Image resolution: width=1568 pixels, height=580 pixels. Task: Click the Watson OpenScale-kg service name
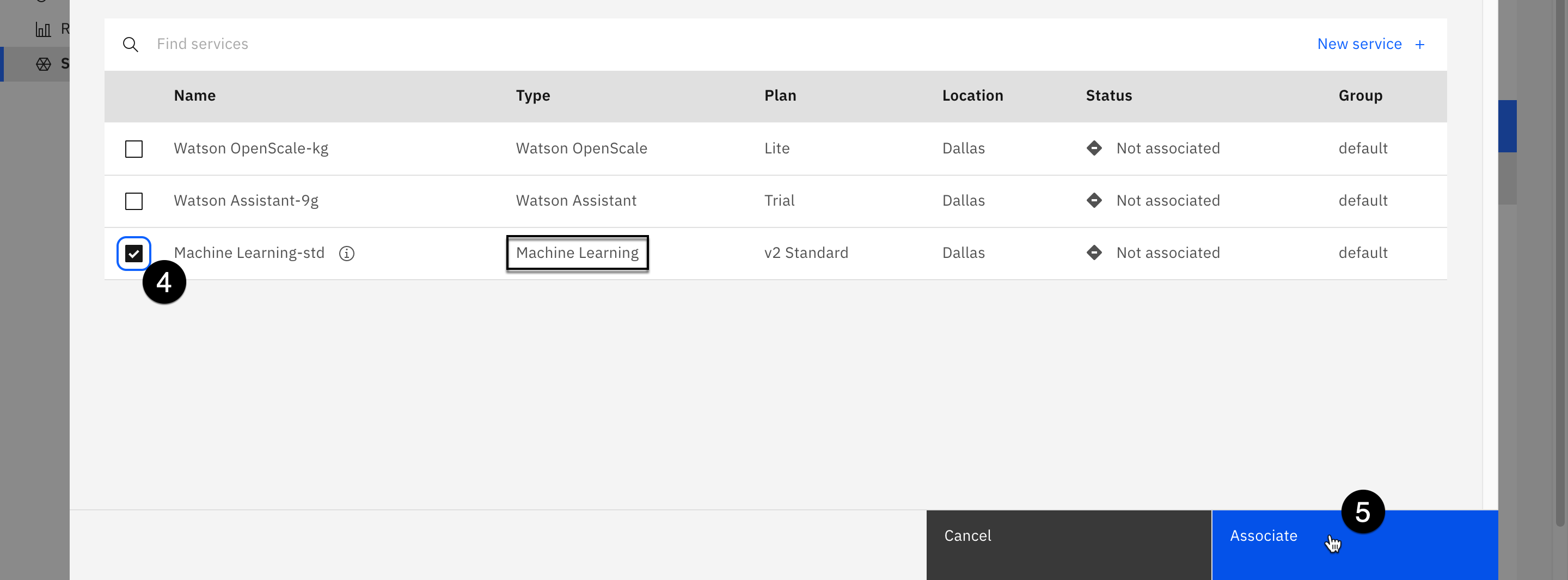(x=251, y=149)
